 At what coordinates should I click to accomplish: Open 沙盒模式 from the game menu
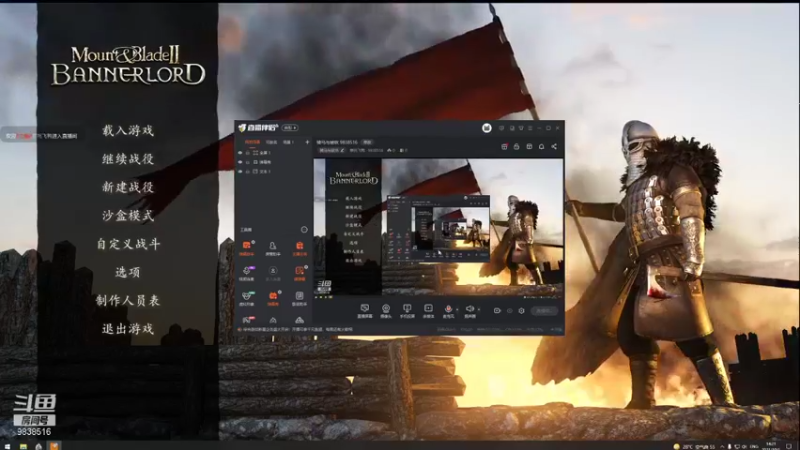pos(128,215)
